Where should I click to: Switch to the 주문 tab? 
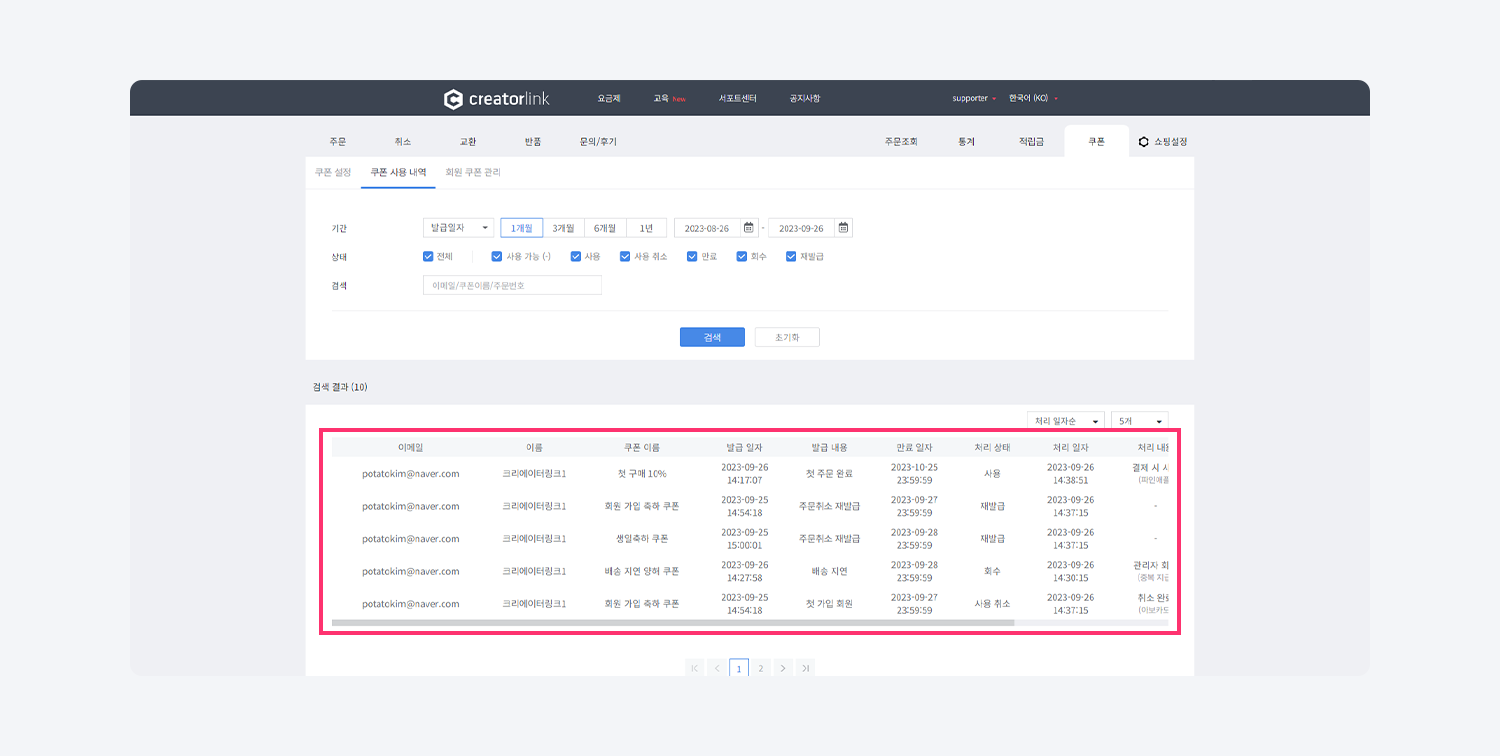337,142
